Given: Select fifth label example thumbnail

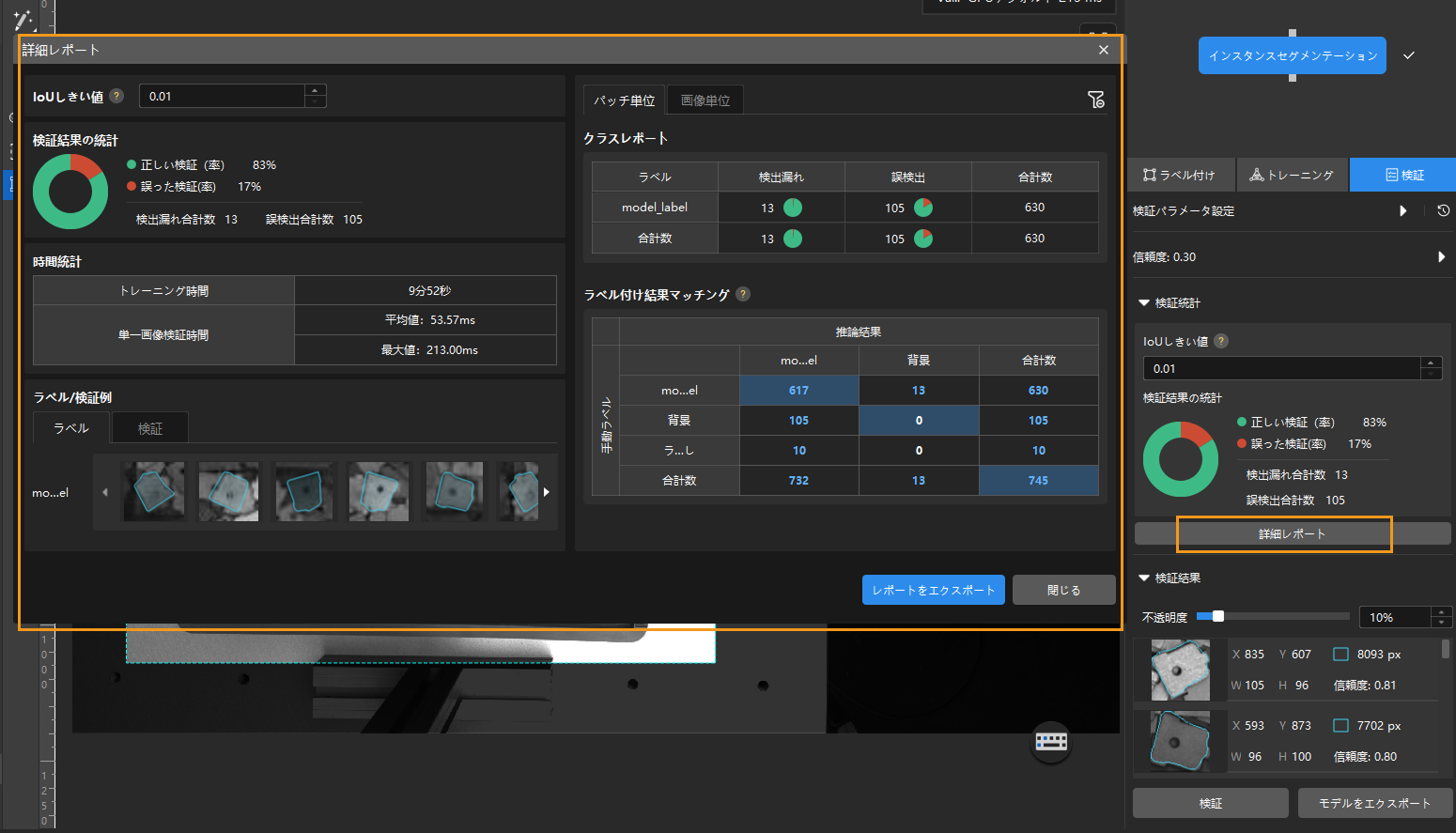Looking at the screenshot, I should pyautogui.click(x=454, y=491).
